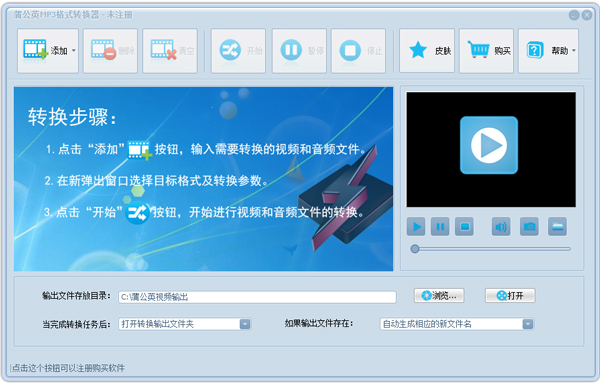Stop preview playback under the video

click(464, 227)
